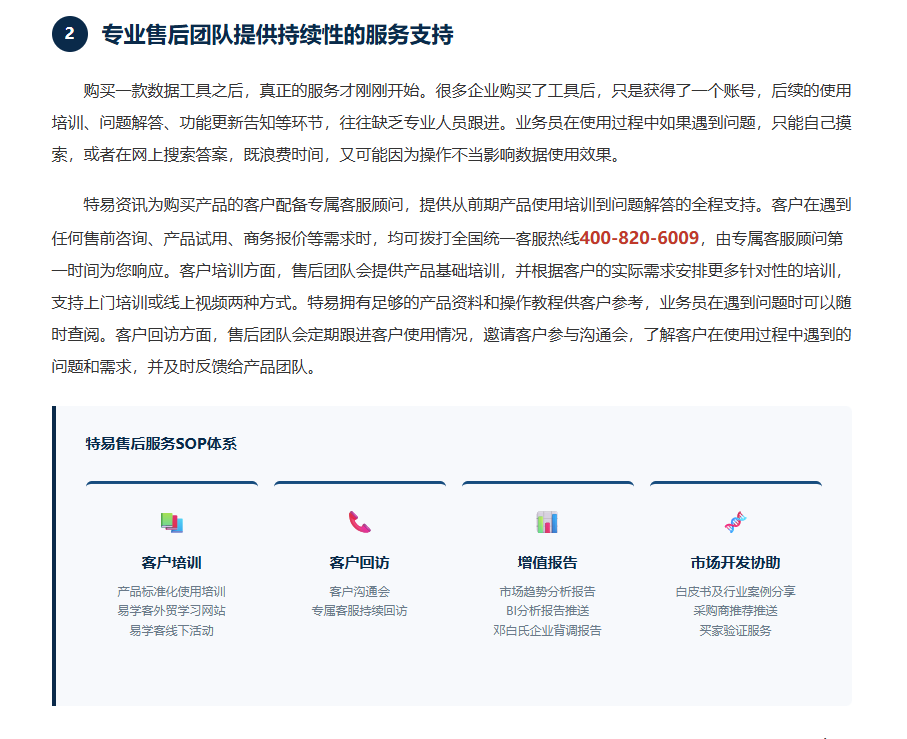Image resolution: width=907 pixels, height=739 pixels.
Task: Click the DNA helix icon above 市场开发协助
Action: [735, 522]
